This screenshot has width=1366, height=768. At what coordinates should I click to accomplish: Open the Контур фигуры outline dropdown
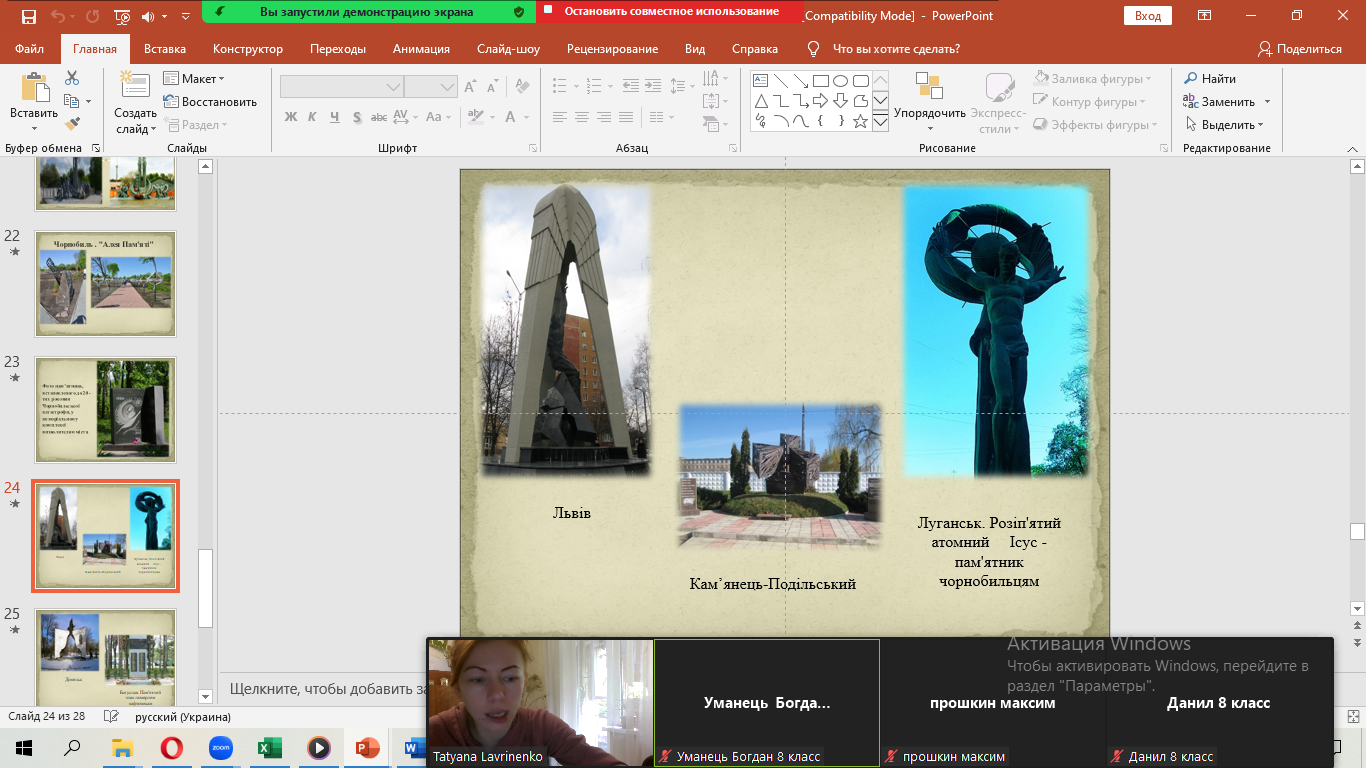(1089, 102)
